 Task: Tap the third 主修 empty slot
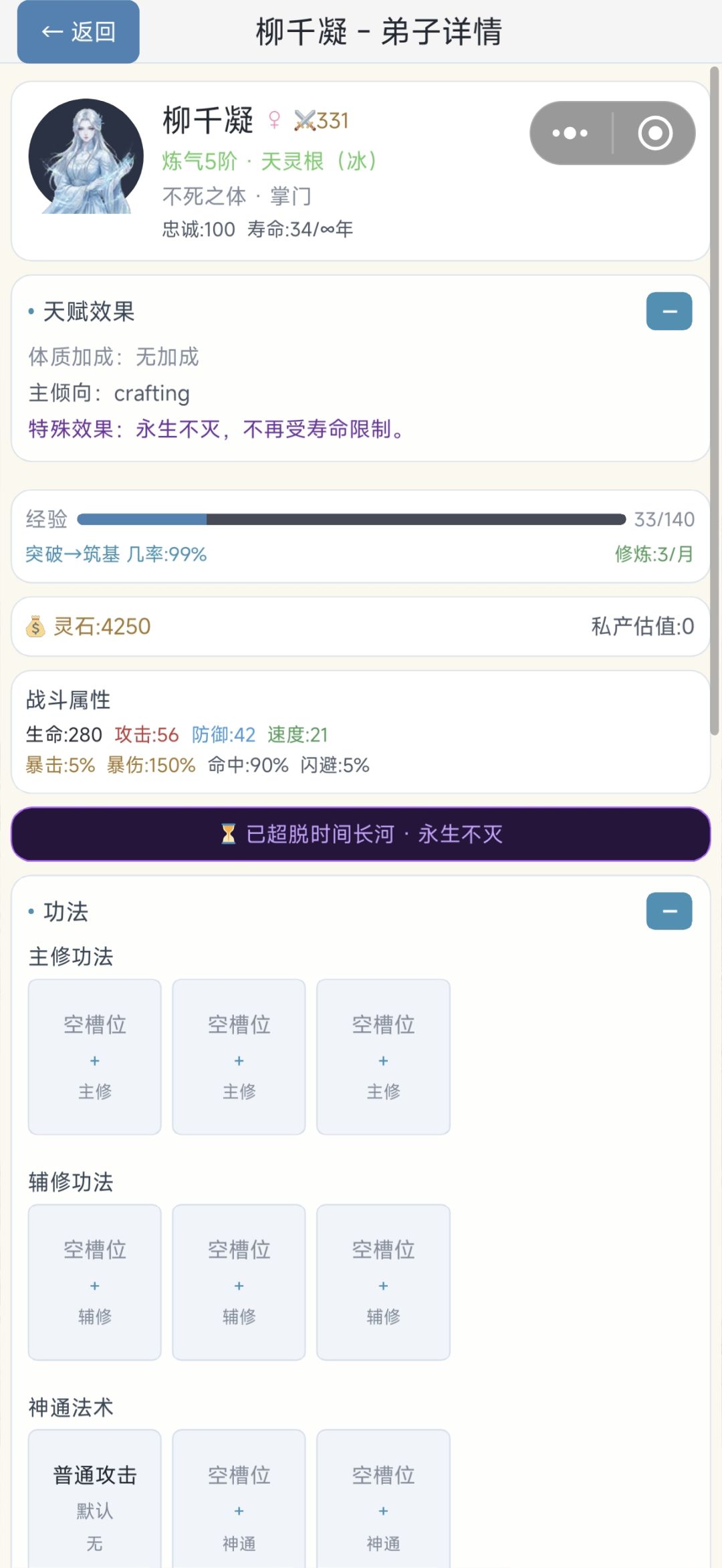[383, 1056]
